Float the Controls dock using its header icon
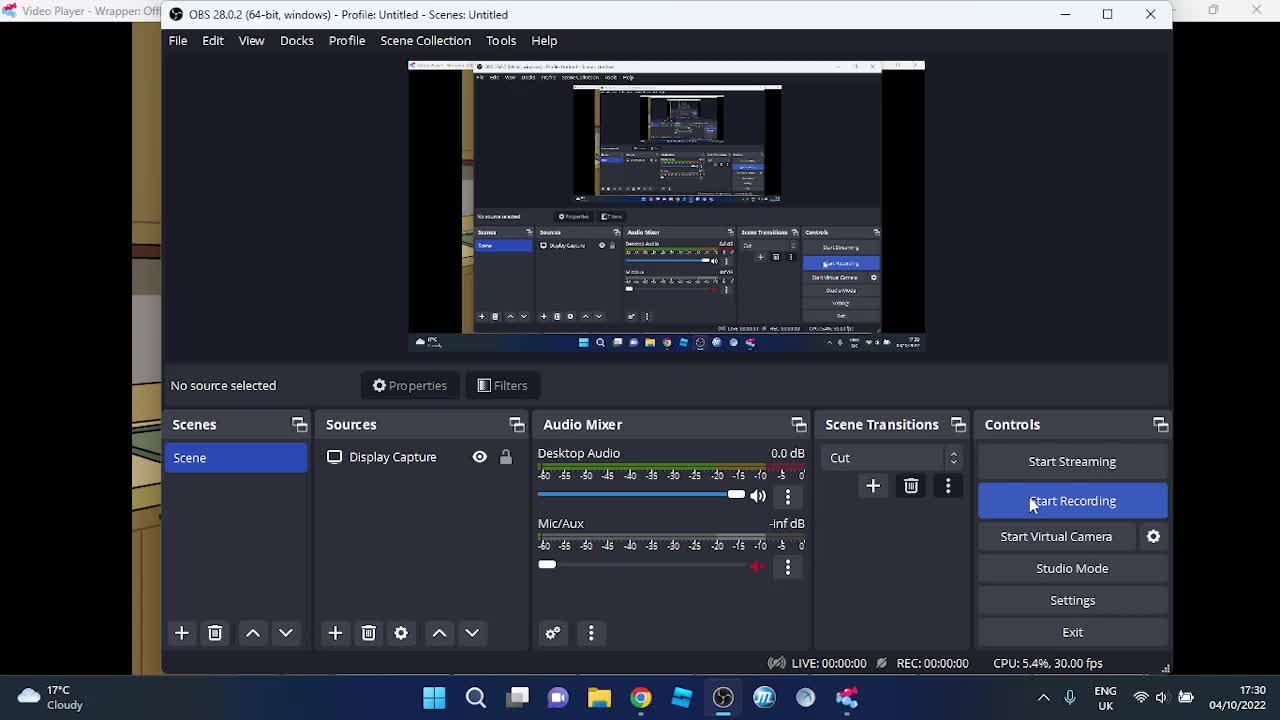The image size is (1280, 720). click(x=1160, y=425)
